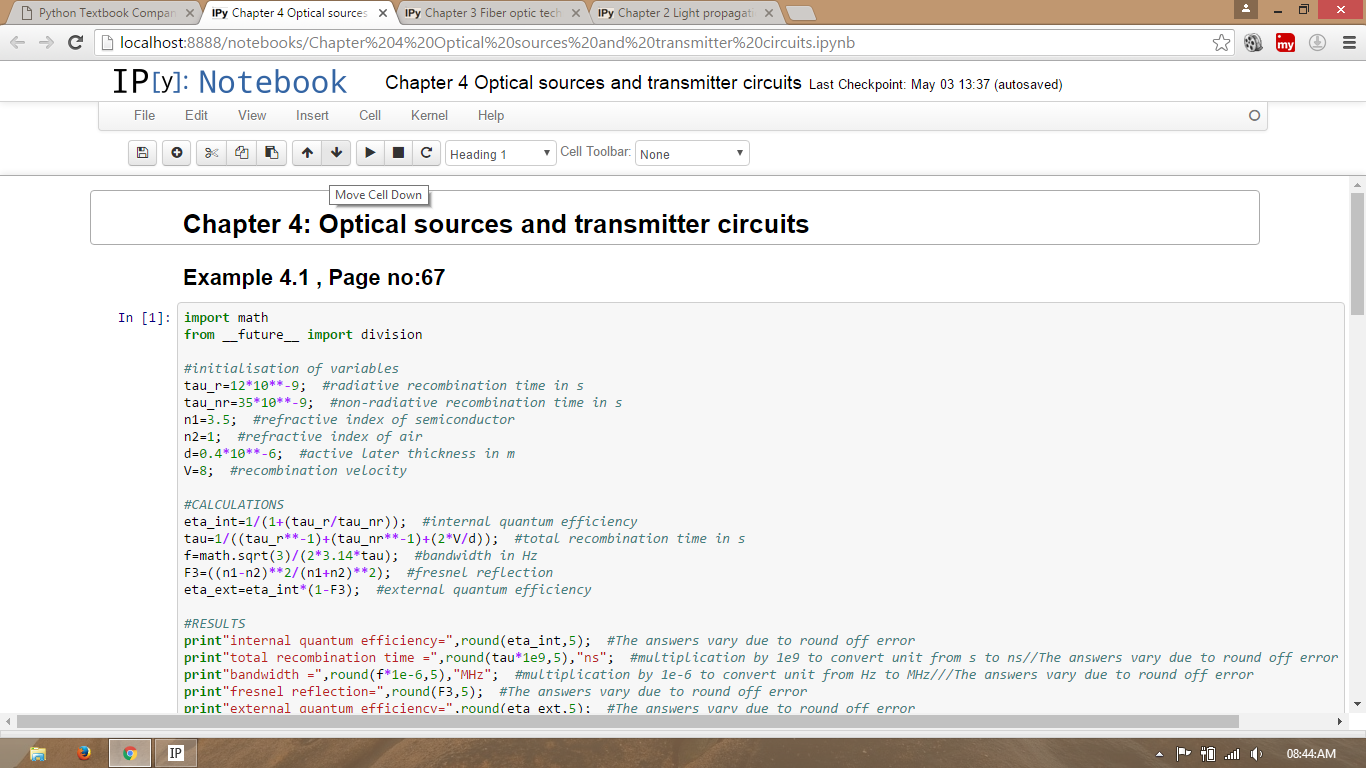Screen dimensions: 1366x768
Task: Paste cell using the clipboard icon
Action: click(271, 153)
